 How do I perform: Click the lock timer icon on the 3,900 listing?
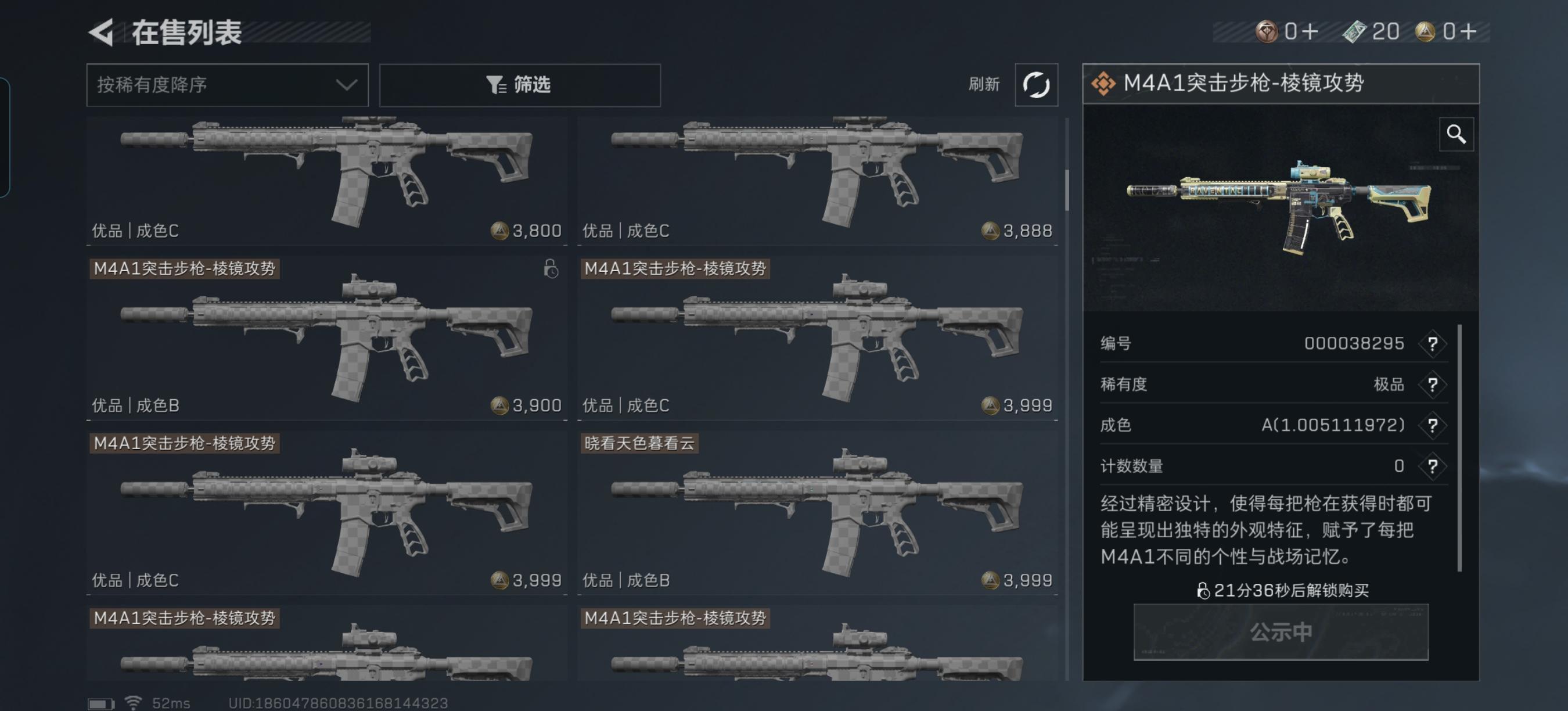pyautogui.click(x=551, y=268)
